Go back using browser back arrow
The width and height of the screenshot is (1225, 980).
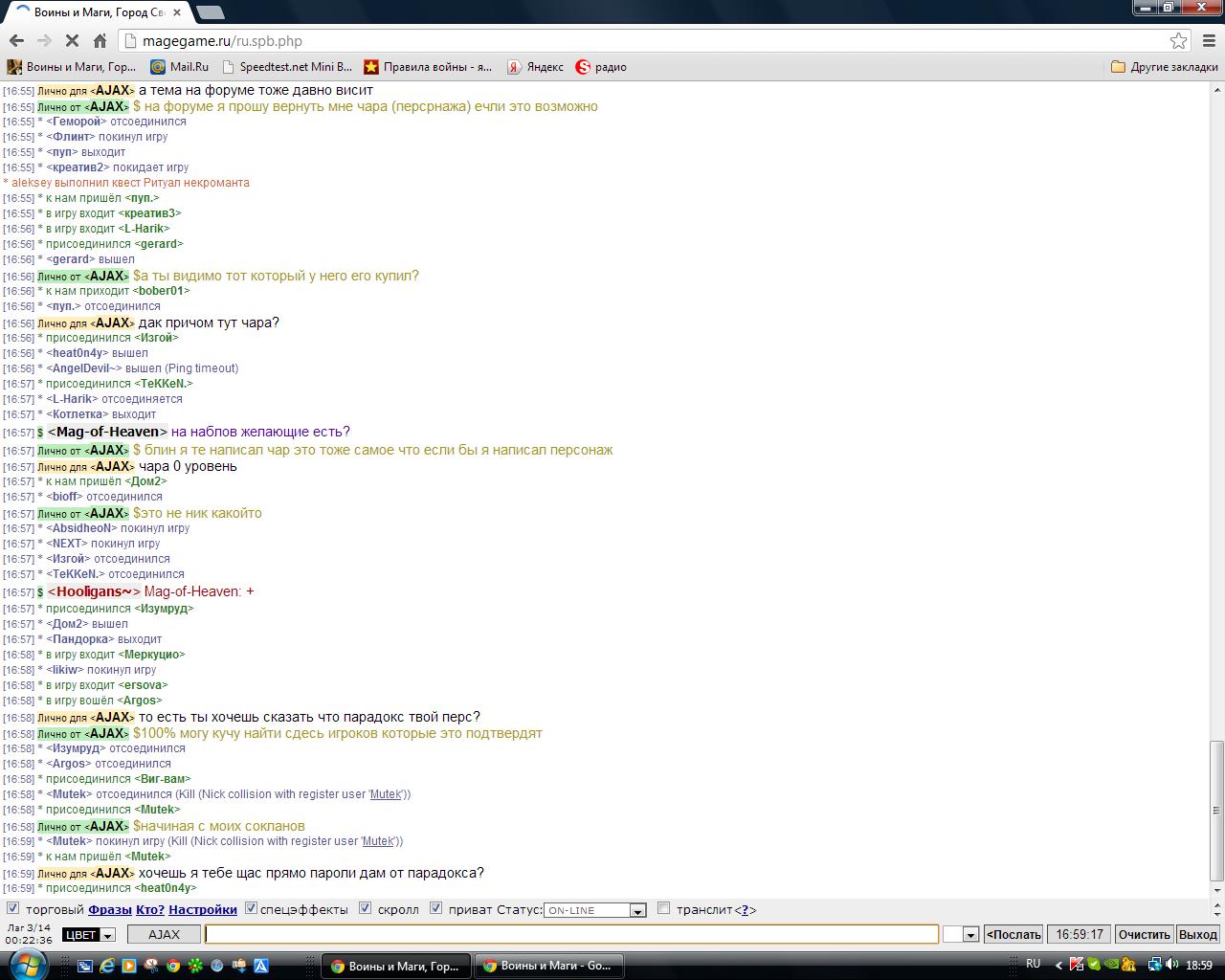coord(16,40)
